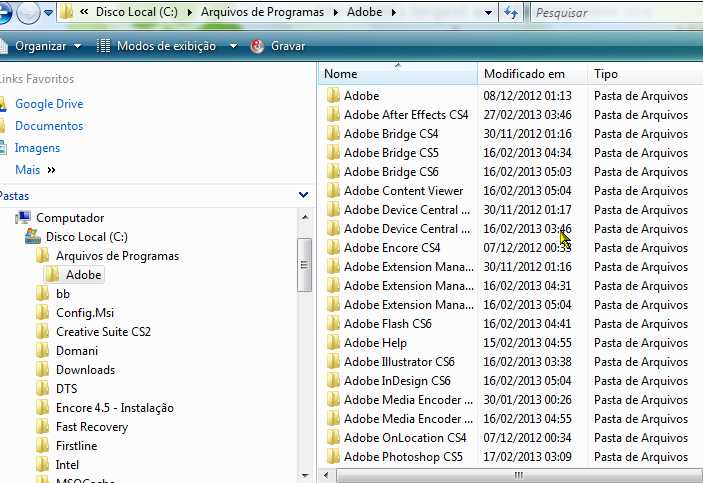Select Fast Recovery folder in tree
The height and width of the screenshot is (483, 703).
(x=92, y=426)
